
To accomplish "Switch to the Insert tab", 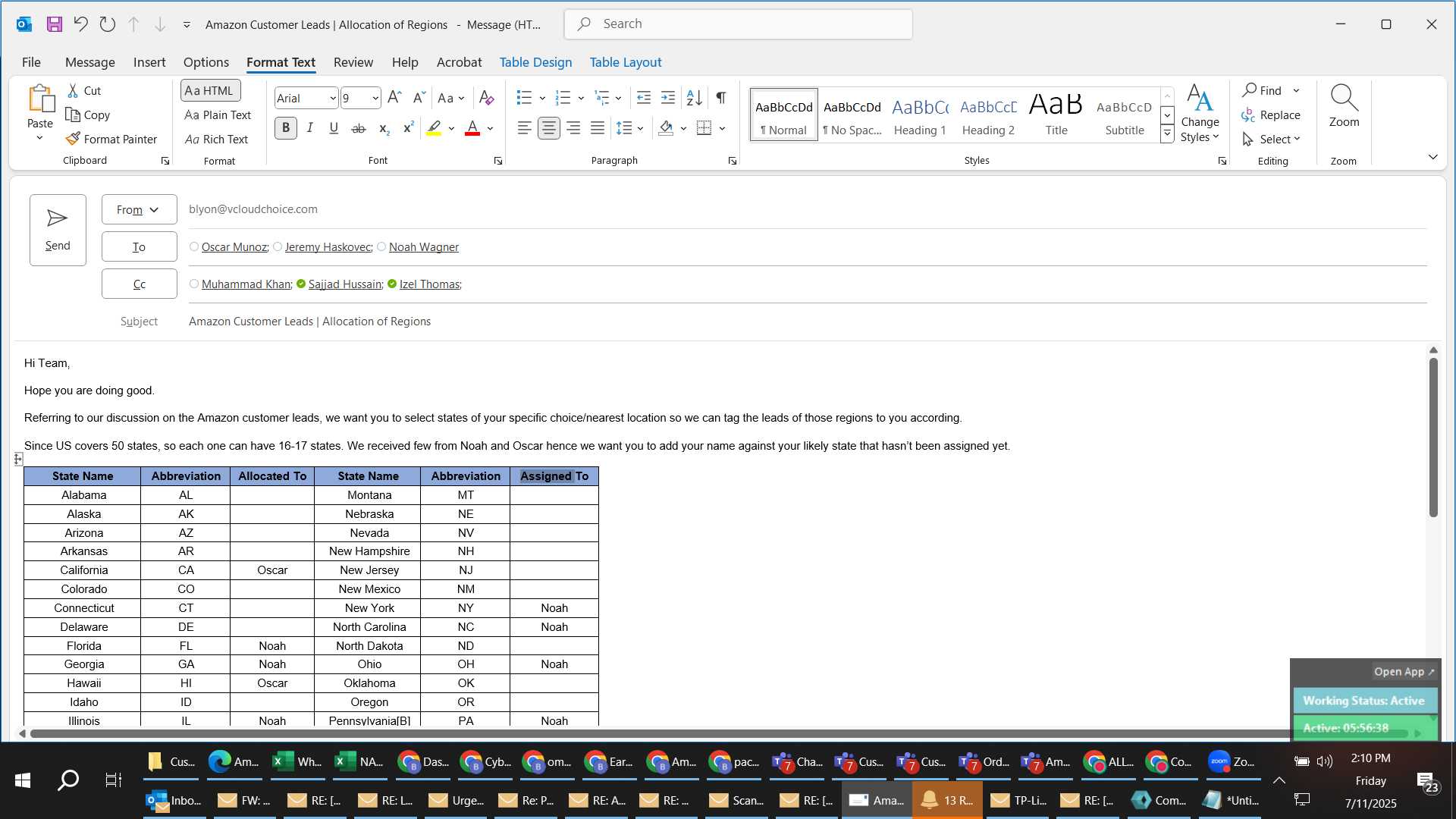I will pos(149,62).
